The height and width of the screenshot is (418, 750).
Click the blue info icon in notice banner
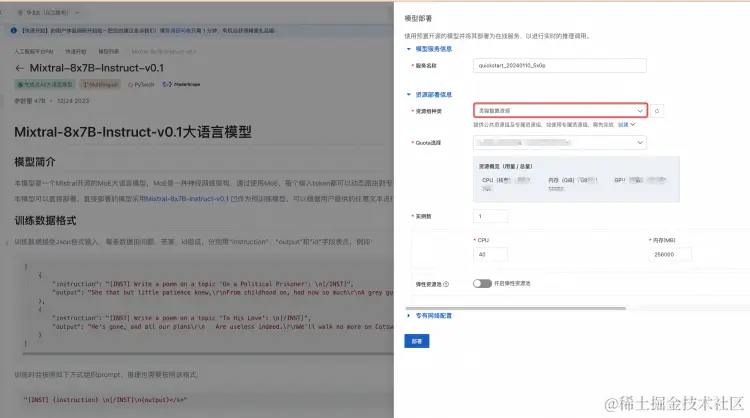click(13, 30)
